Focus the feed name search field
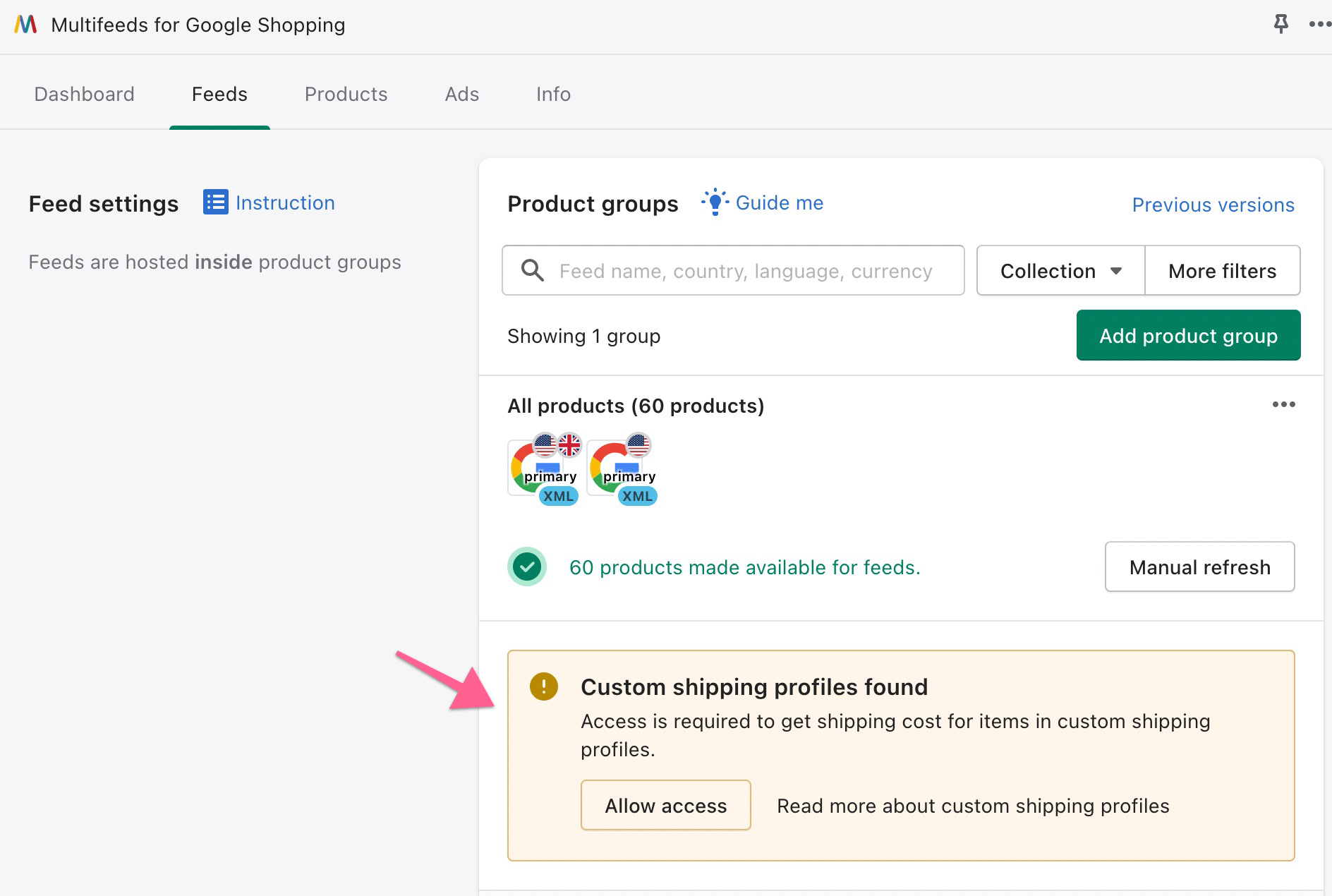 tap(733, 270)
